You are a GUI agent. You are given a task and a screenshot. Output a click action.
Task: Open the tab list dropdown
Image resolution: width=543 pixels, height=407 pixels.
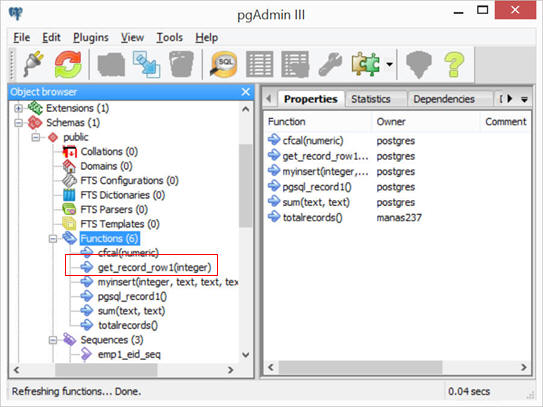[x=525, y=99]
